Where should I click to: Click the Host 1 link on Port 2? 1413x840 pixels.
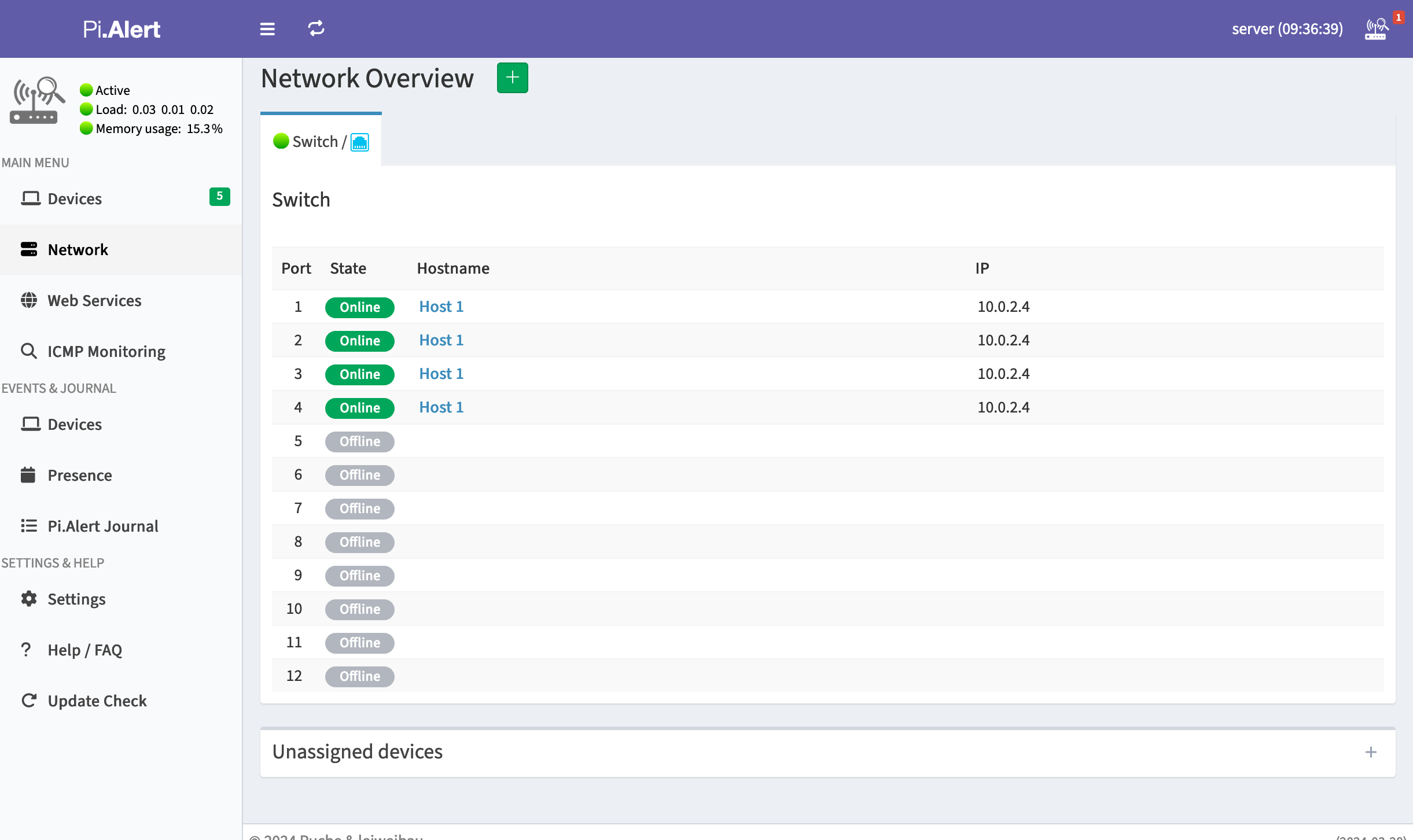(441, 340)
